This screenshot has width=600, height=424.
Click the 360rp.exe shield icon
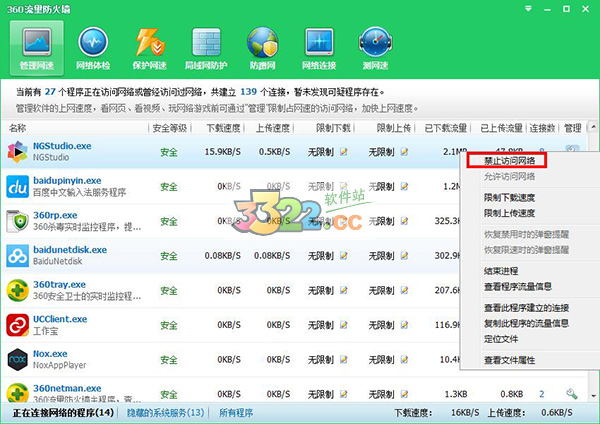(x=18, y=221)
